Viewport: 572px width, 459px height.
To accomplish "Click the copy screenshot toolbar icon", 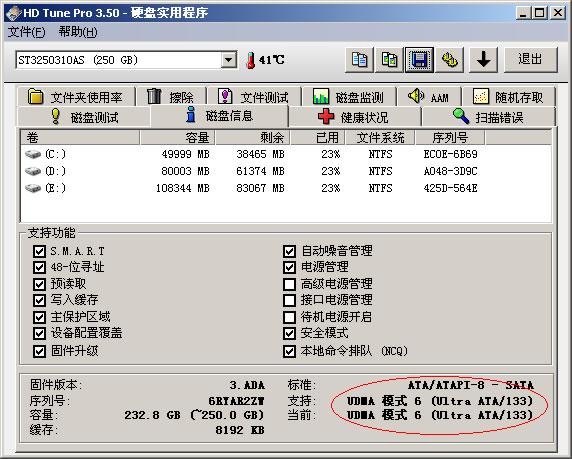I will pos(389,59).
